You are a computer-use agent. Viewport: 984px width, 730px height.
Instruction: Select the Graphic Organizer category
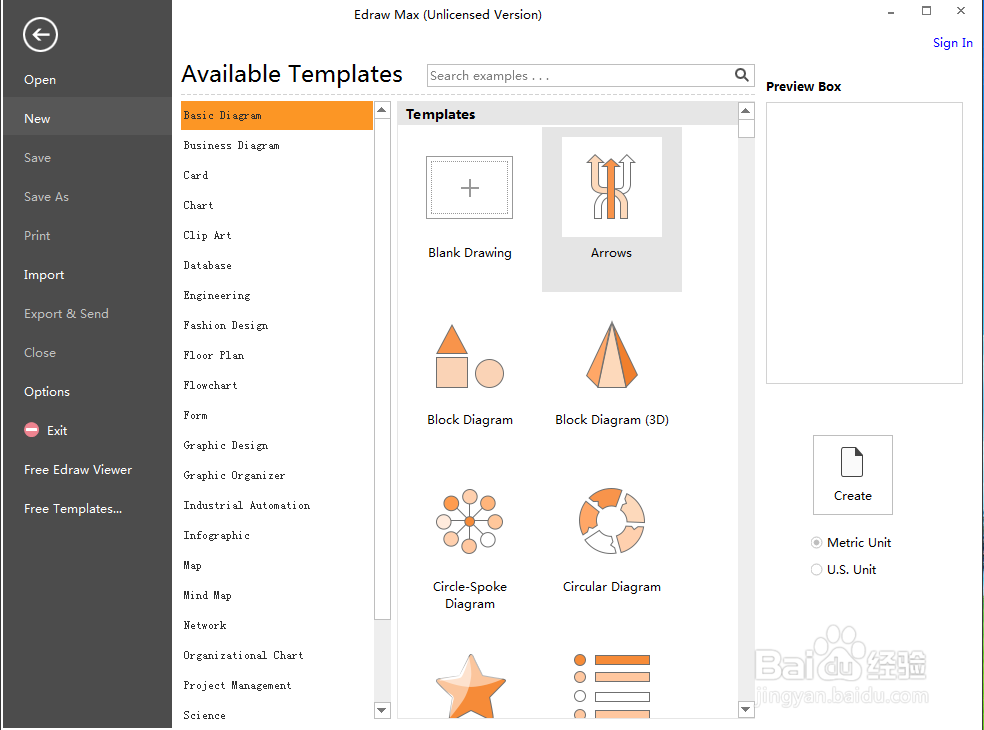coord(235,476)
